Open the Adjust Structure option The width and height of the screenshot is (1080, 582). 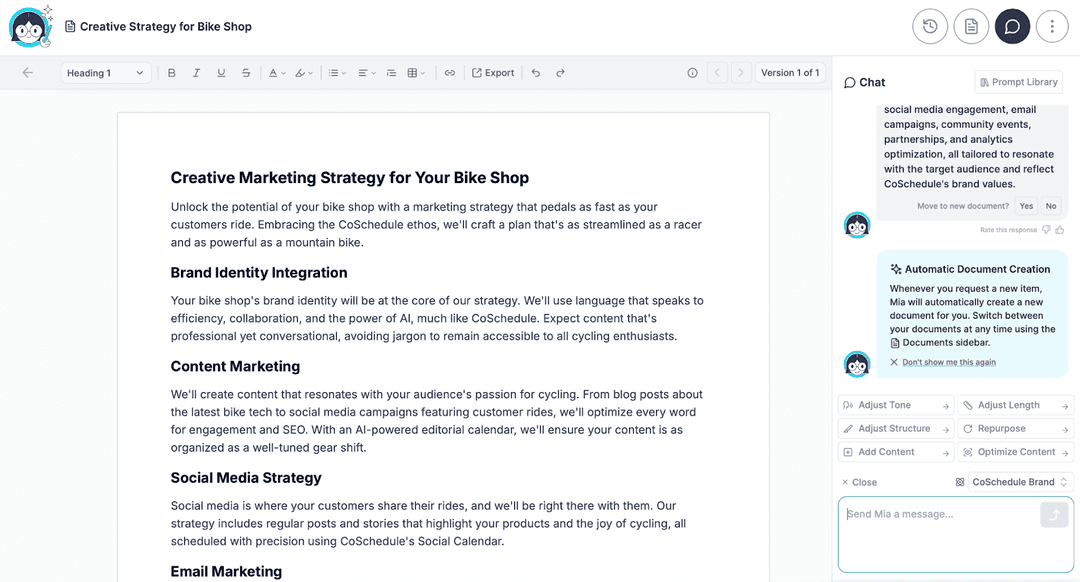click(896, 428)
